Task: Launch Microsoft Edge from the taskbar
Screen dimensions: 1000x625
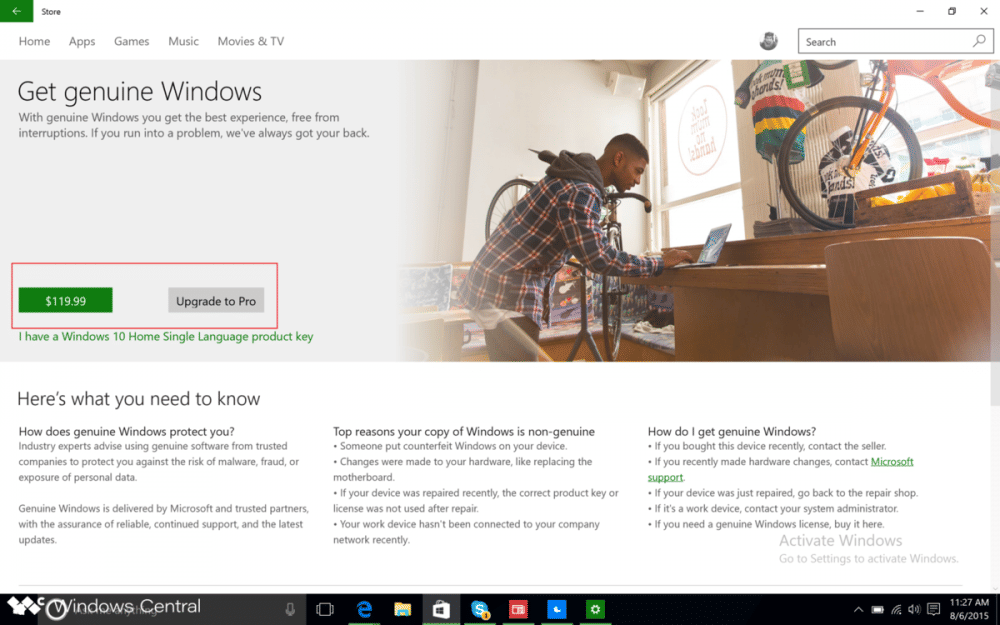Action: tap(364, 608)
